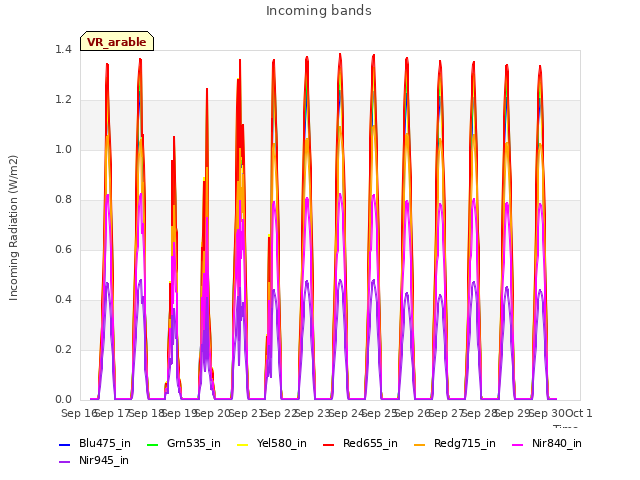
Task: Click the VR_arable site label
Action: 117,42
